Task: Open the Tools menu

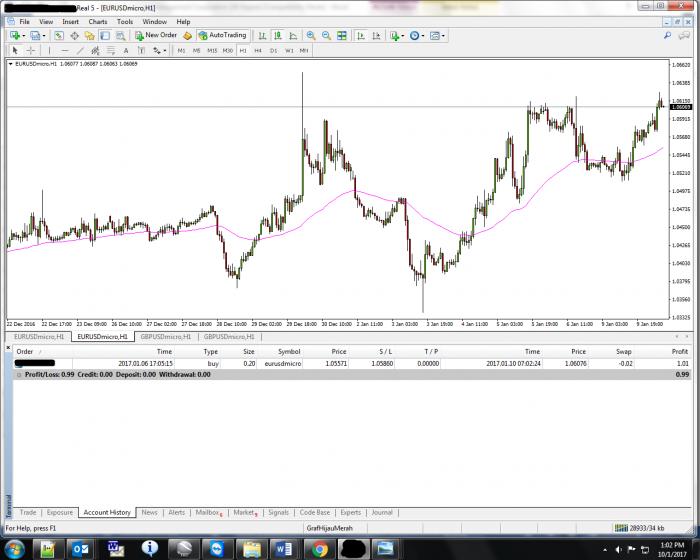Action: pos(125,21)
